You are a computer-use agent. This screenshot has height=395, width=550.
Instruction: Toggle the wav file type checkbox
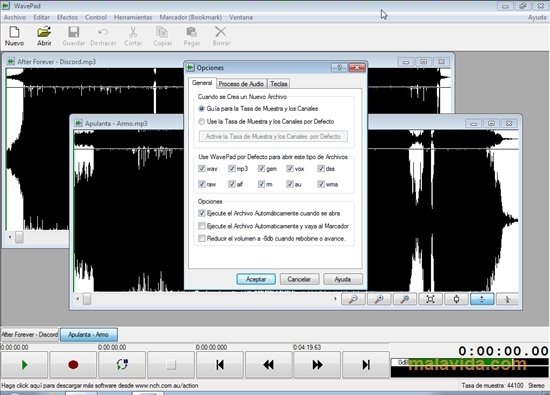point(202,168)
